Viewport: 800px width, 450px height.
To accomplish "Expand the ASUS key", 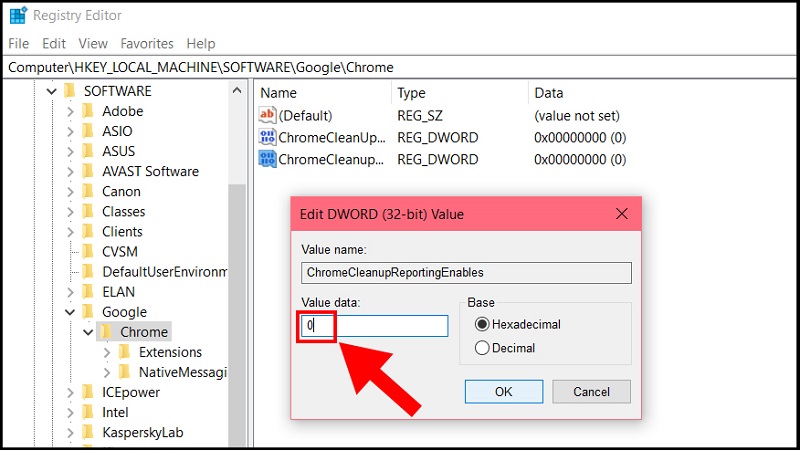I will click(x=70, y=152).
